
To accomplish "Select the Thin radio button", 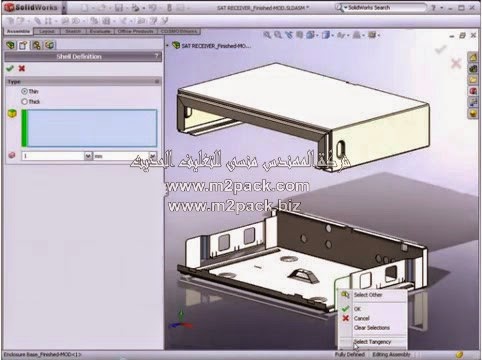I will tap(24, 91).
